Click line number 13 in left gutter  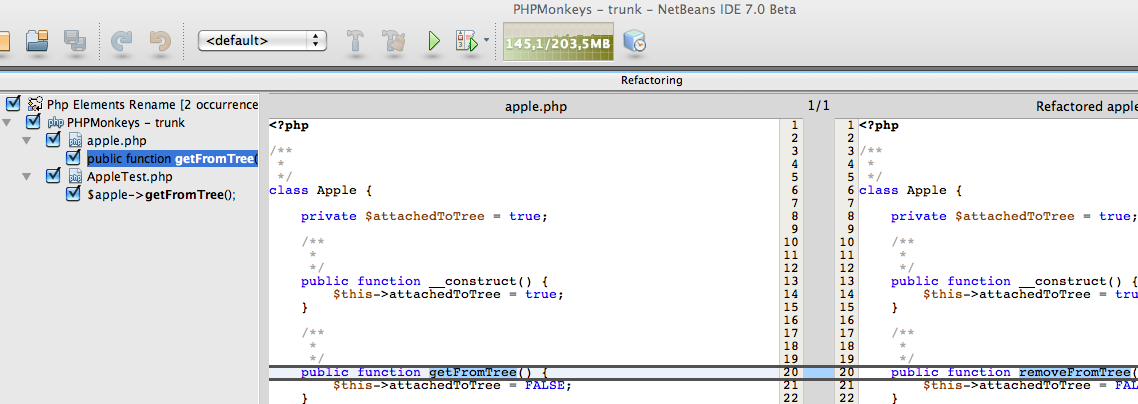[x=791, y=281]
